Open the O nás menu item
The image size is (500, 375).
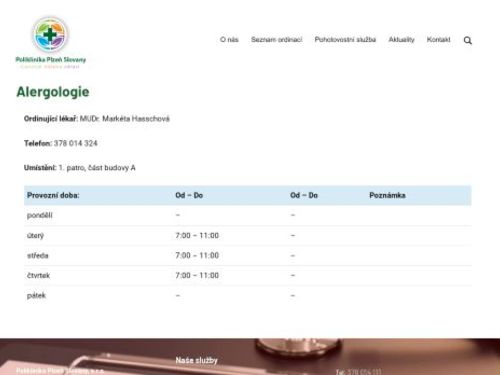coord(229,40)
